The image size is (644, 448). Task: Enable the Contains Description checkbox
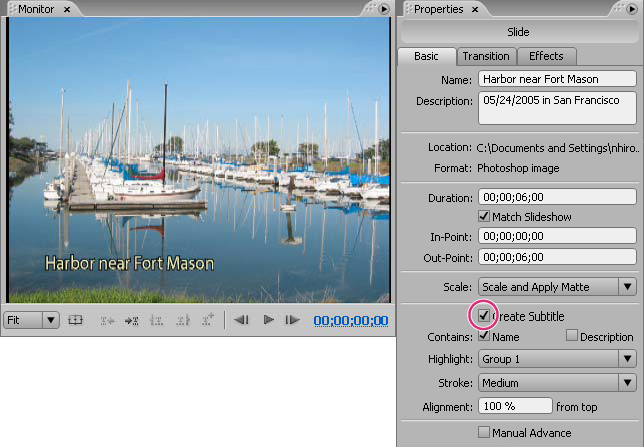click(x=571, y=335)
